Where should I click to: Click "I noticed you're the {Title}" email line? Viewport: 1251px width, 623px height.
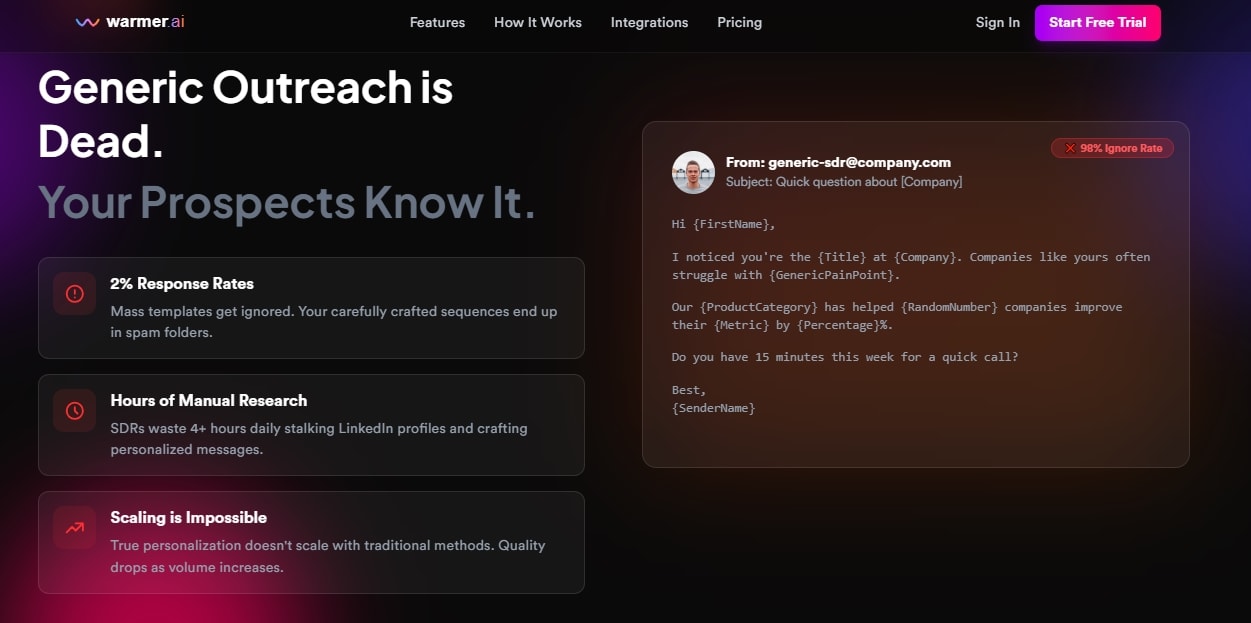click(x=911, y=265)
